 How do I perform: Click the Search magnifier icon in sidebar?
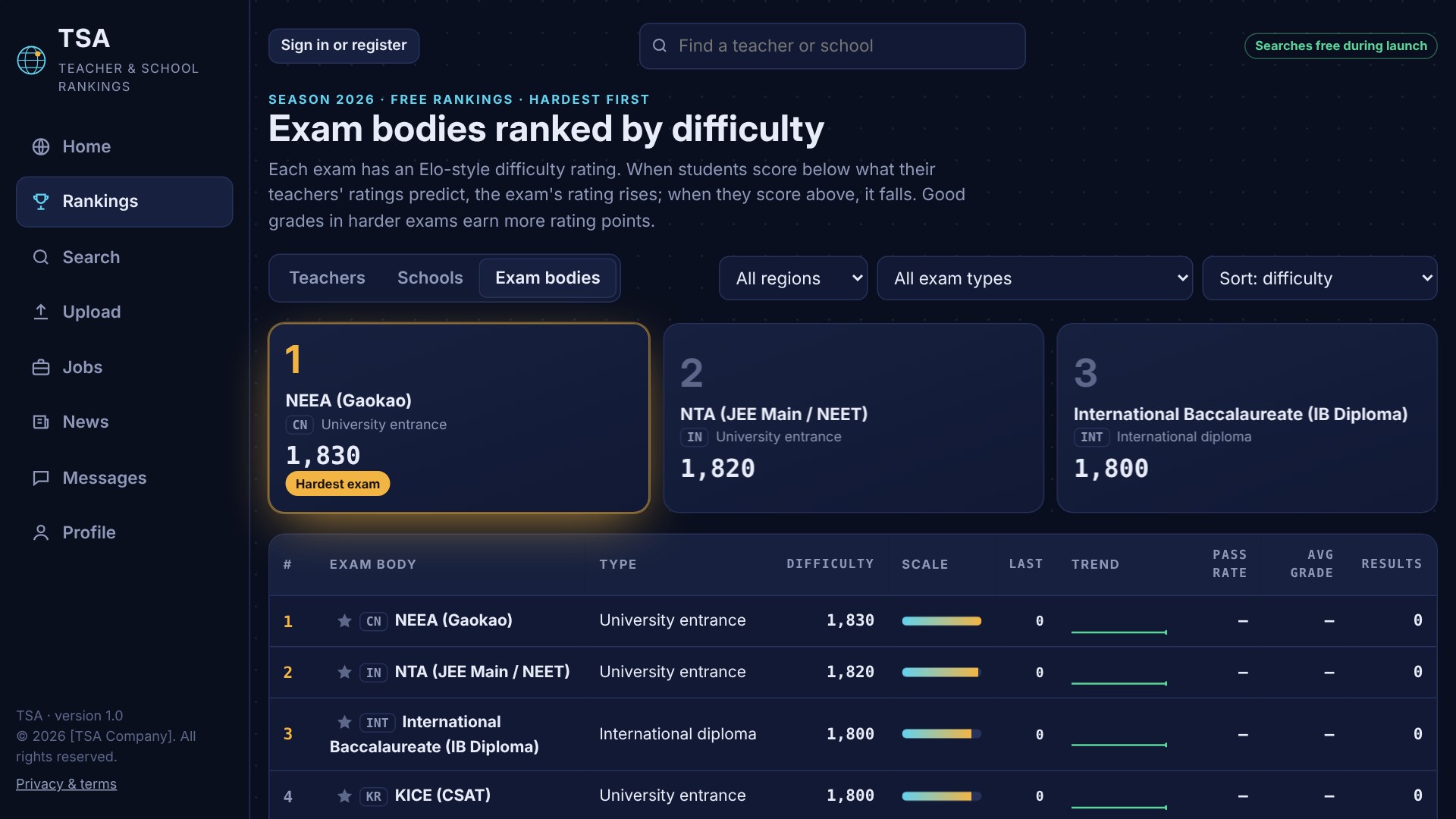click(41, 257)
